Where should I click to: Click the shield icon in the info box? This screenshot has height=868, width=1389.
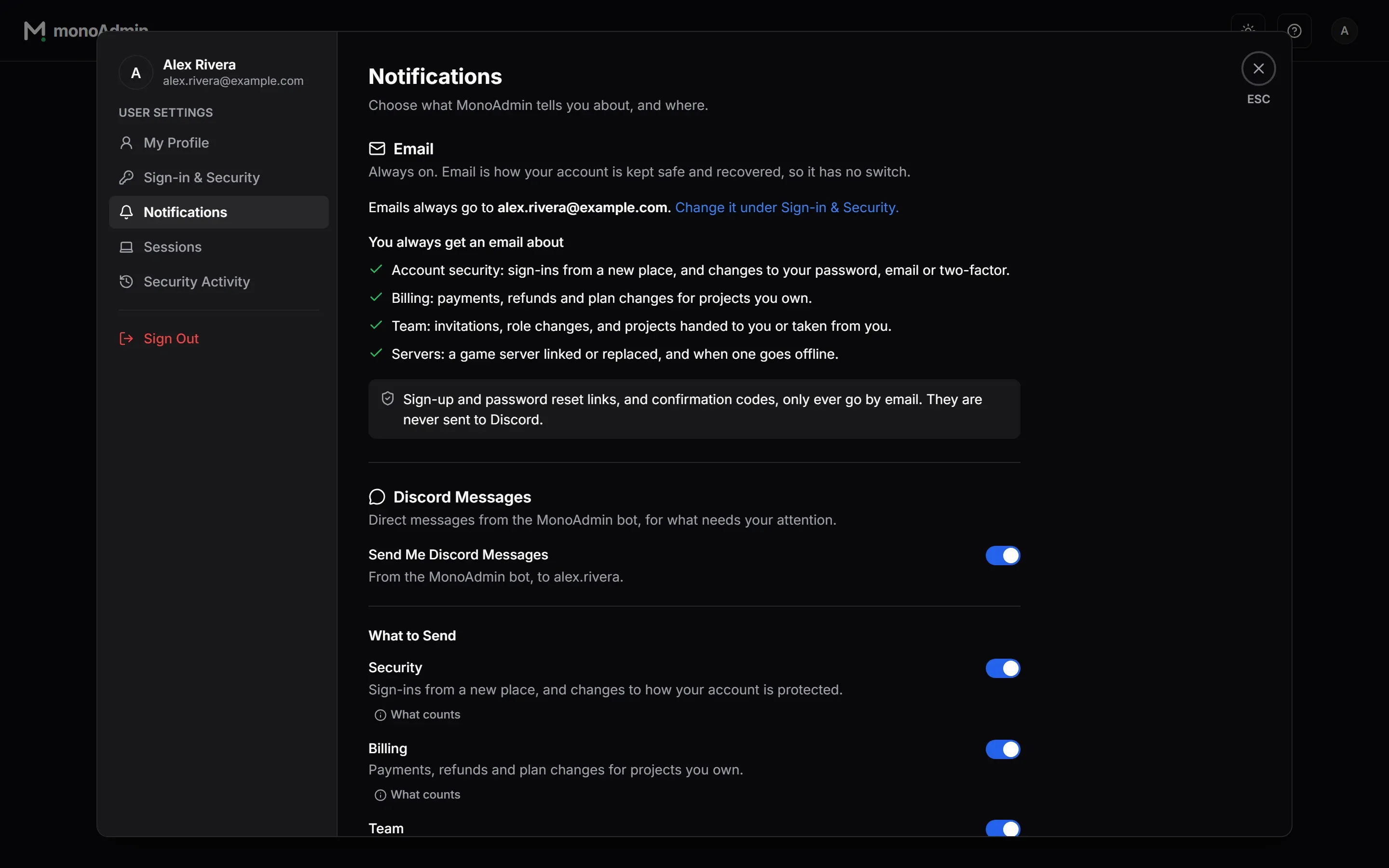(388, 398)
